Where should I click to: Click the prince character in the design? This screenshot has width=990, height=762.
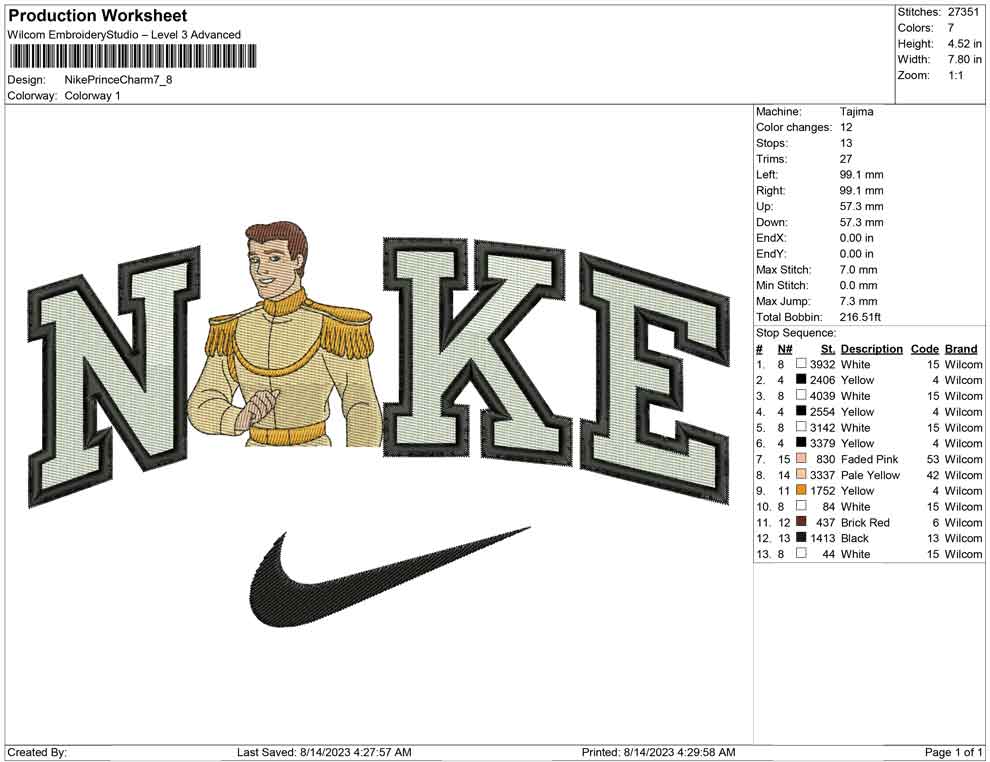pyautogui.click(x=285, y=335)
